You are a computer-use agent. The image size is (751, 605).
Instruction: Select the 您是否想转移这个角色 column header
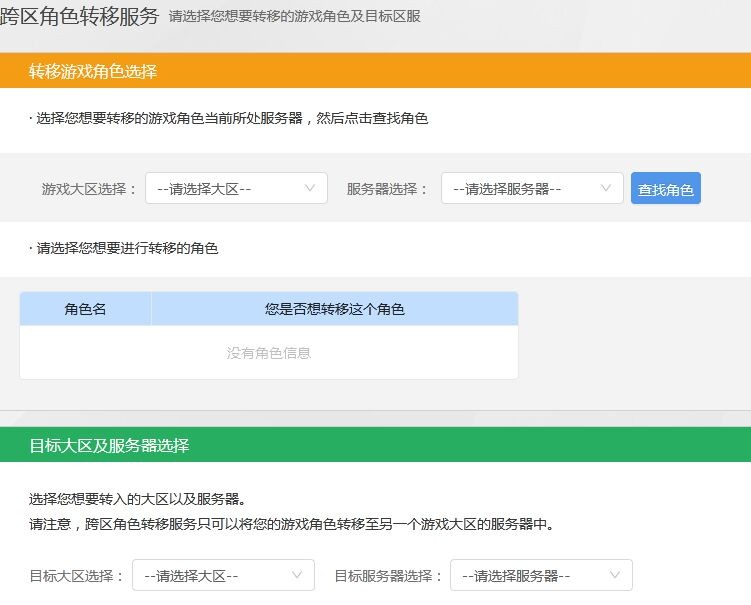click(334, 309)
